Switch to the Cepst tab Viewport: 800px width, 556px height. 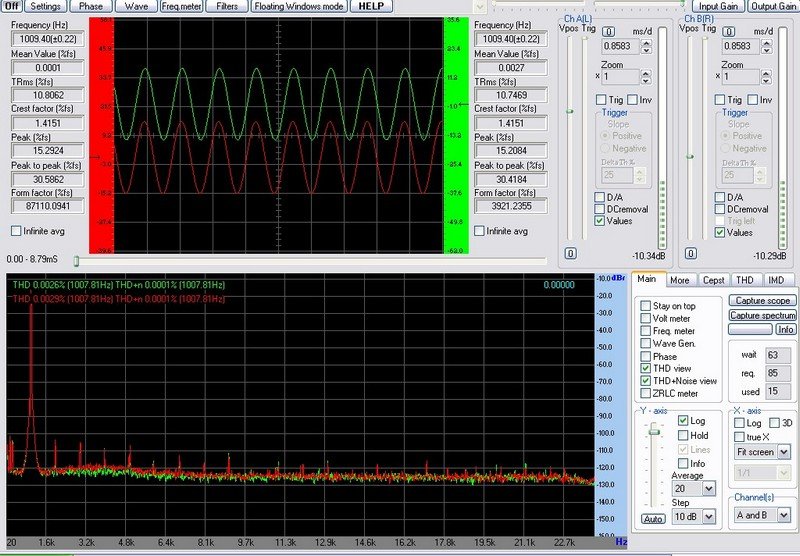tap(712, 281)
